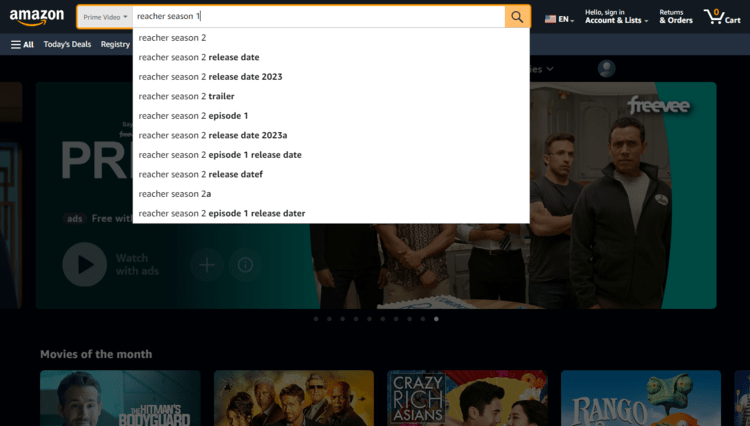750x426 pixels.
Task: Pick suggestion 'reacher season 2 trailer'
Action: (x=331, y=97)
